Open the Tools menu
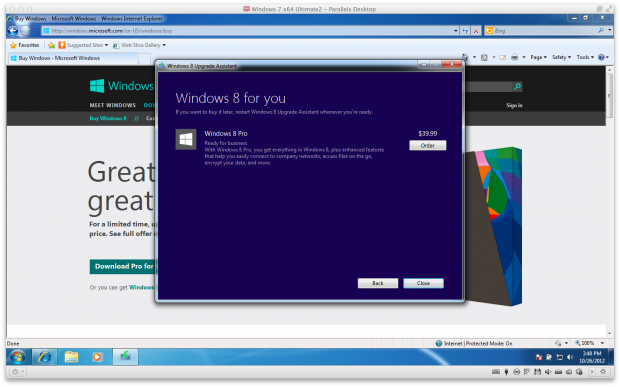The image size is (620, 387). [585, 57]
